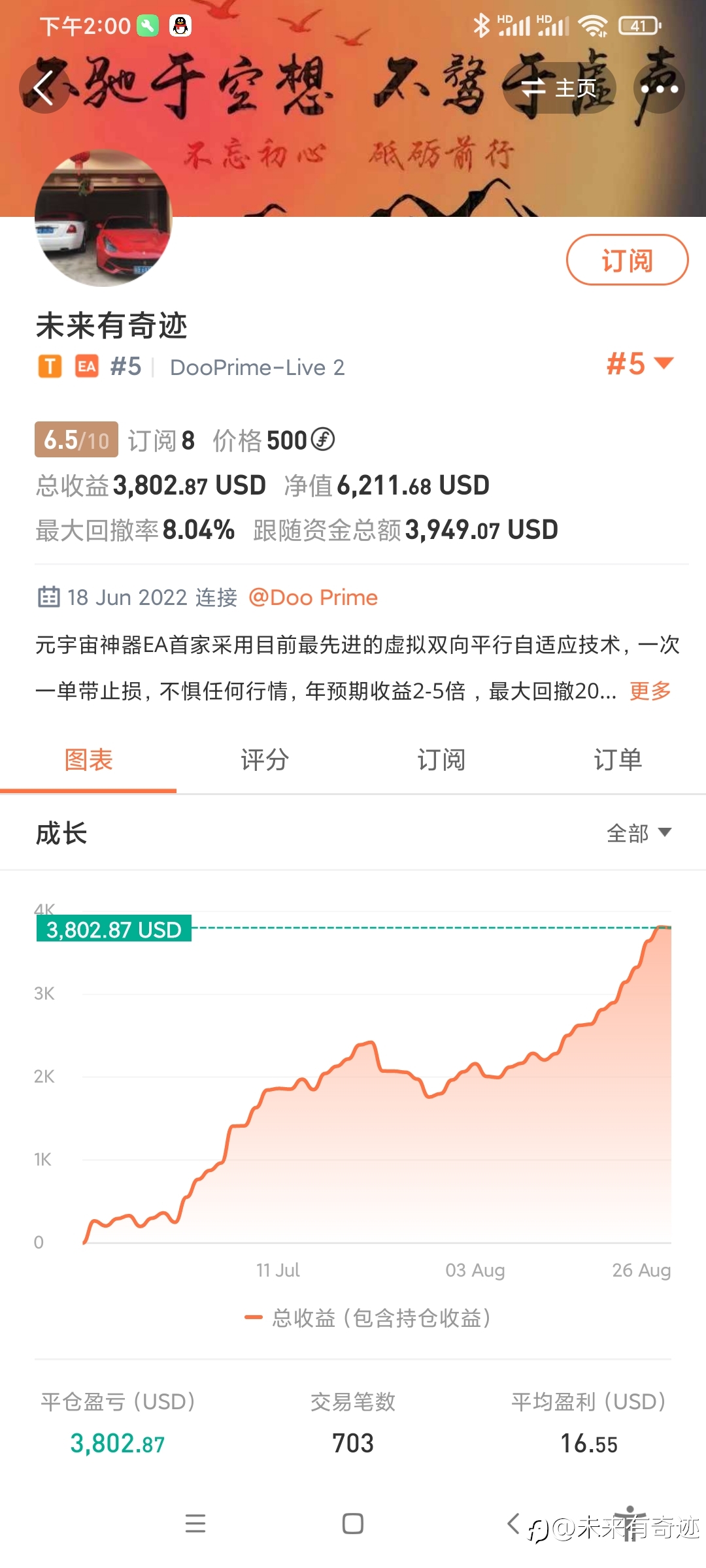The width and height of the screenshot is (706, 1568).
Task: Tap the Android recent apps menu icon
Action: coord(195,1524)
